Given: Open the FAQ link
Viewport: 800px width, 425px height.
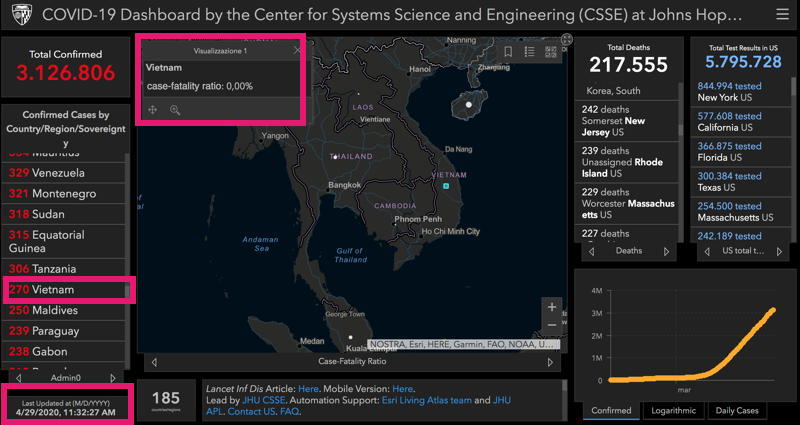Looking at the screenshot, I should 289,412.
